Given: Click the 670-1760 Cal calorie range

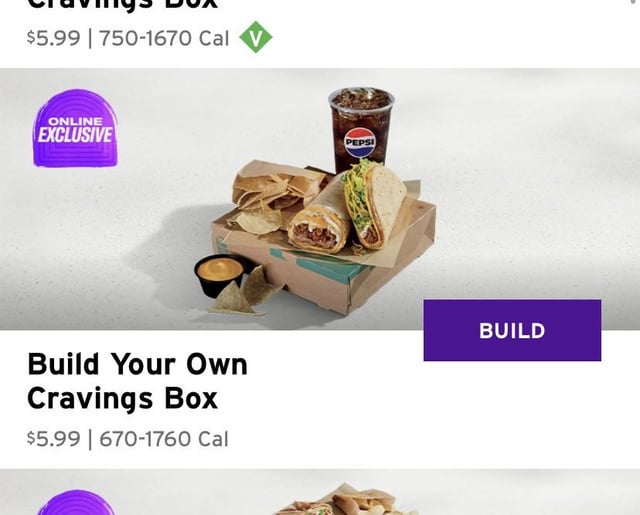Looking at the screenshot, I should tap(164, 439).
